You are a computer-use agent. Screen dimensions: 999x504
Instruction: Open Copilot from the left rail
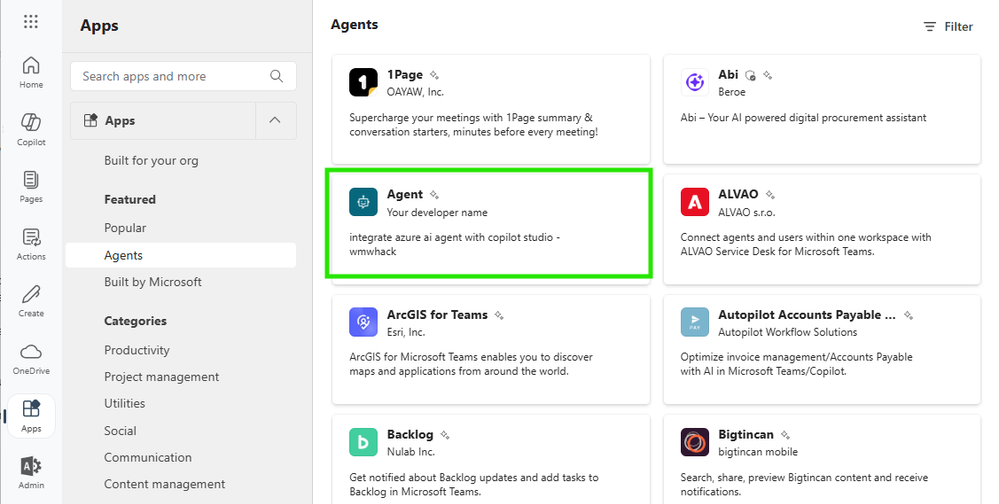tap(31, 129)
